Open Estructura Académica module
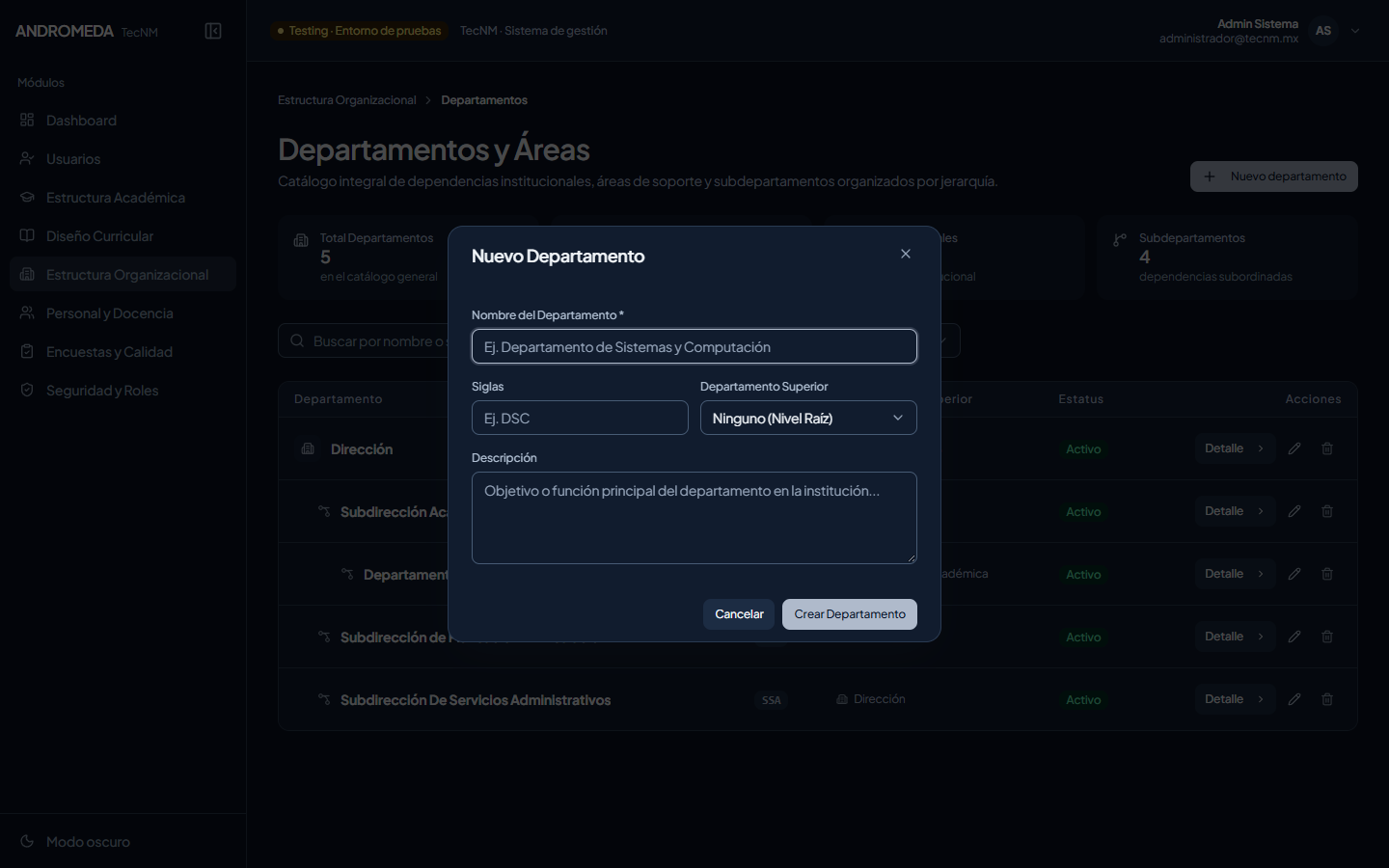The height and width of the screenshot is (868, 1389). click(x=123, y=198)
